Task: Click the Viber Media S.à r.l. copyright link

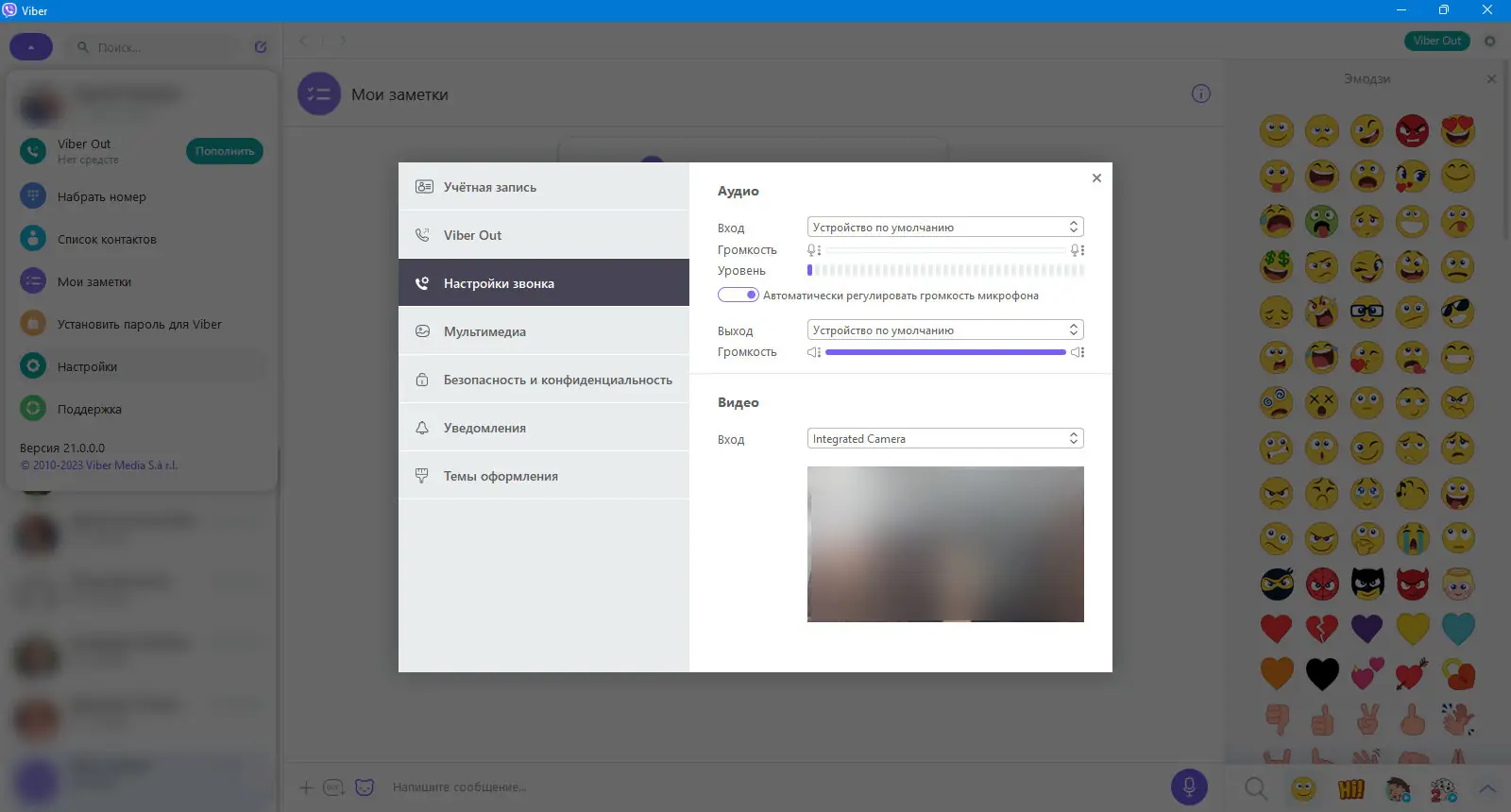Action: pyautogui.click(x=99, y=465)
